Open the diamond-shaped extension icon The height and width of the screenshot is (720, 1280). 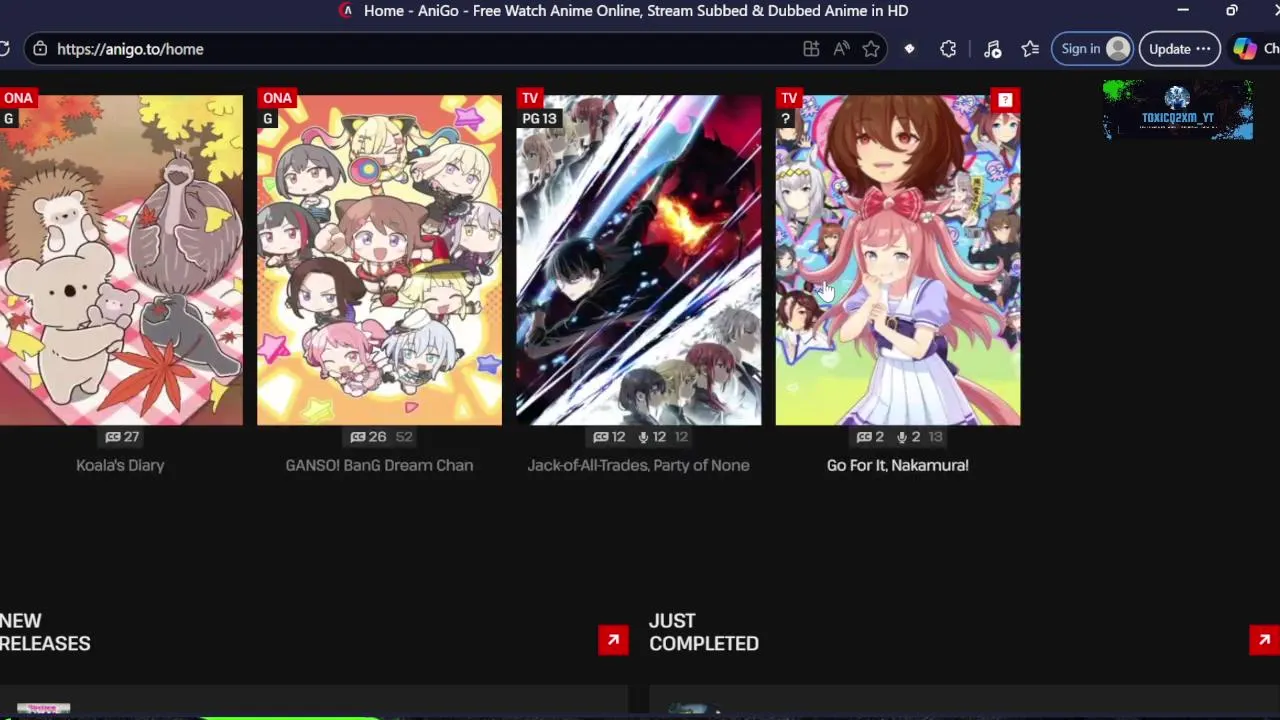coord(909,49)
